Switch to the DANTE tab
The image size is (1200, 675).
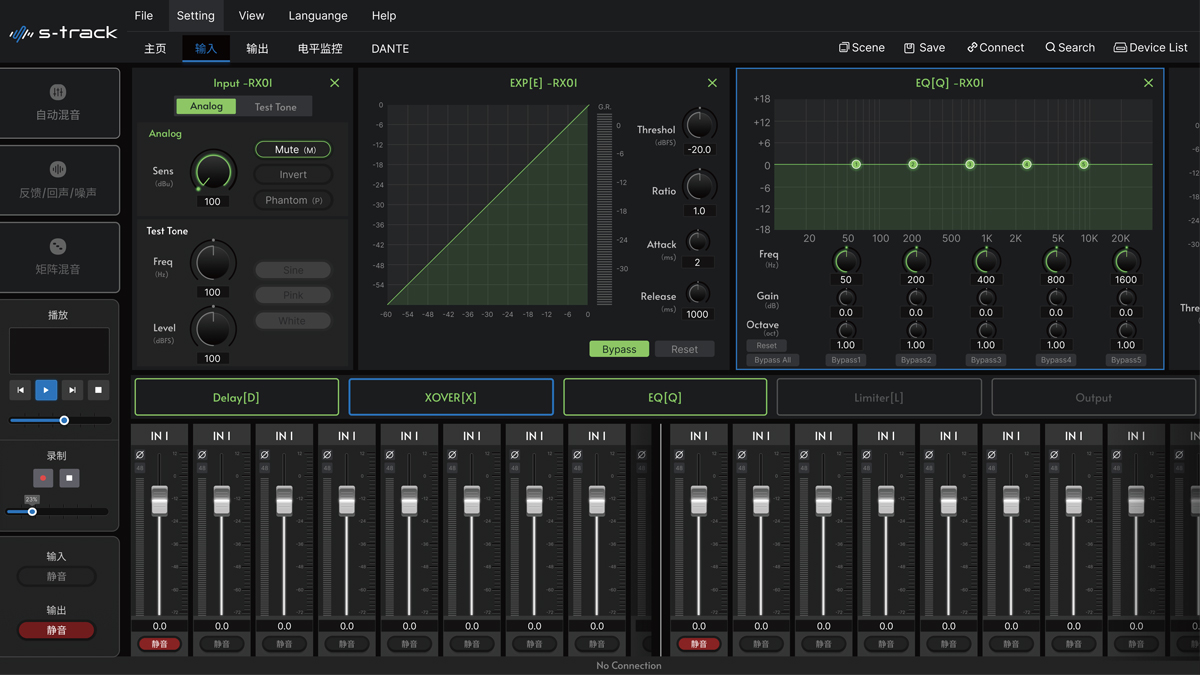(389, 48)
